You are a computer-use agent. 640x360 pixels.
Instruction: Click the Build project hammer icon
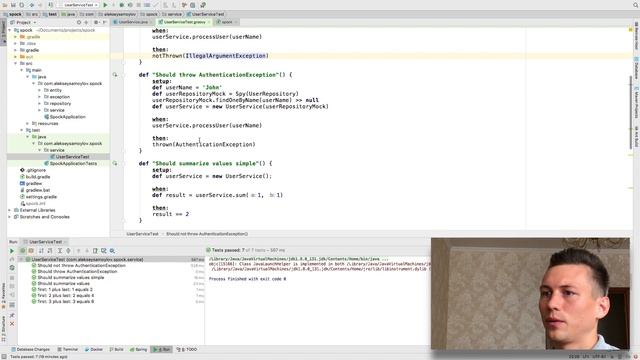tap(51, 5)
